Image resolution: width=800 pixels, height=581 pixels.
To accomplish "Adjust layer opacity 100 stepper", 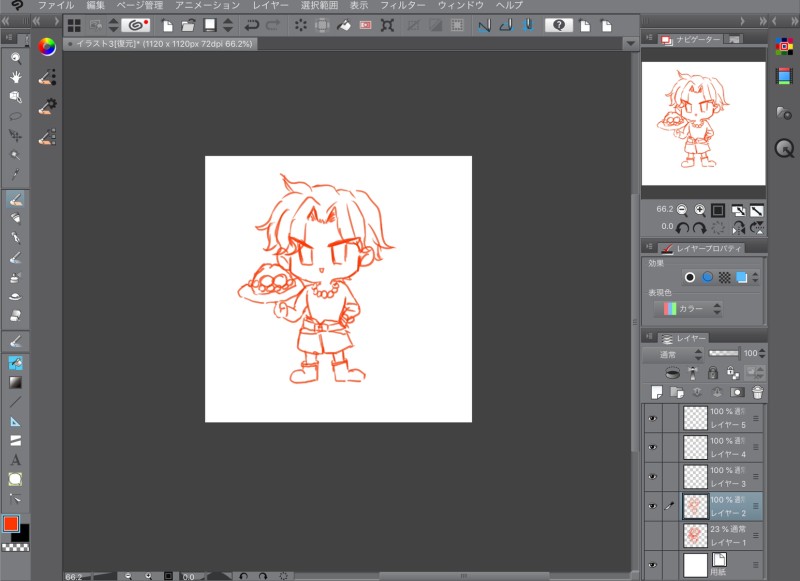I will tap(762, 353).
